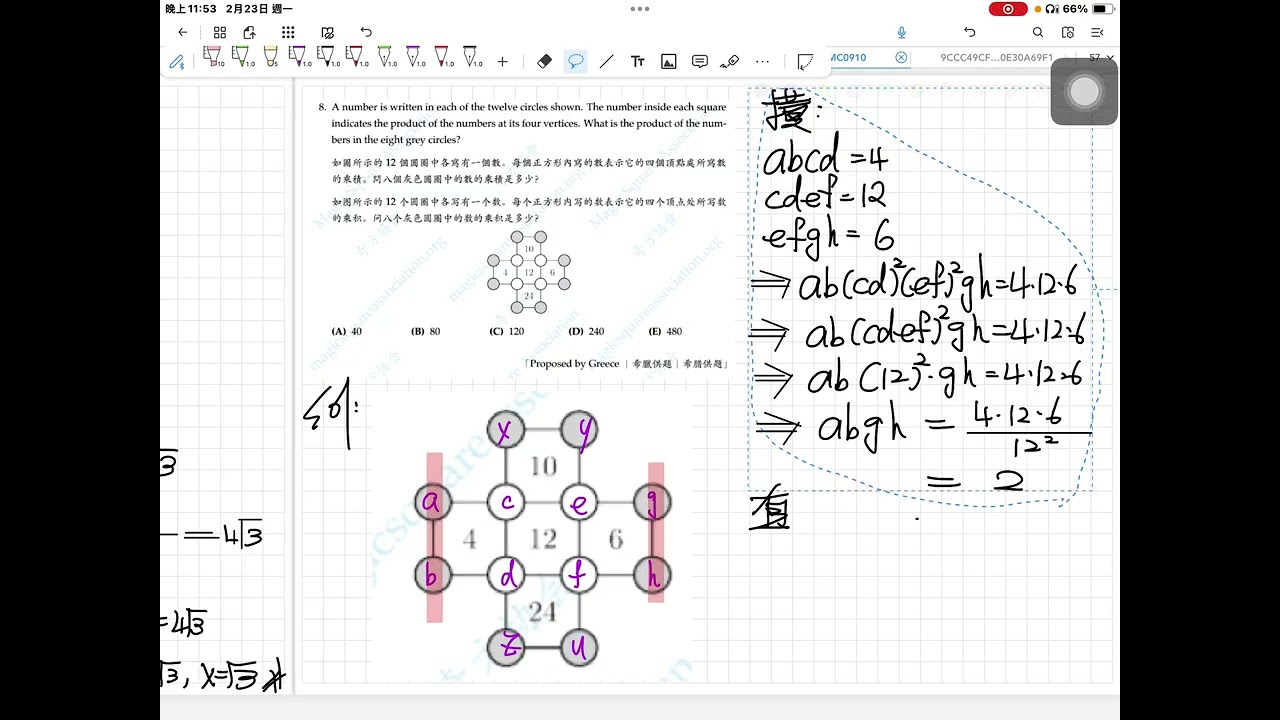Click answer option (C) 120
Viewport: 1280px width, 720px height.
tap(506, 331)
